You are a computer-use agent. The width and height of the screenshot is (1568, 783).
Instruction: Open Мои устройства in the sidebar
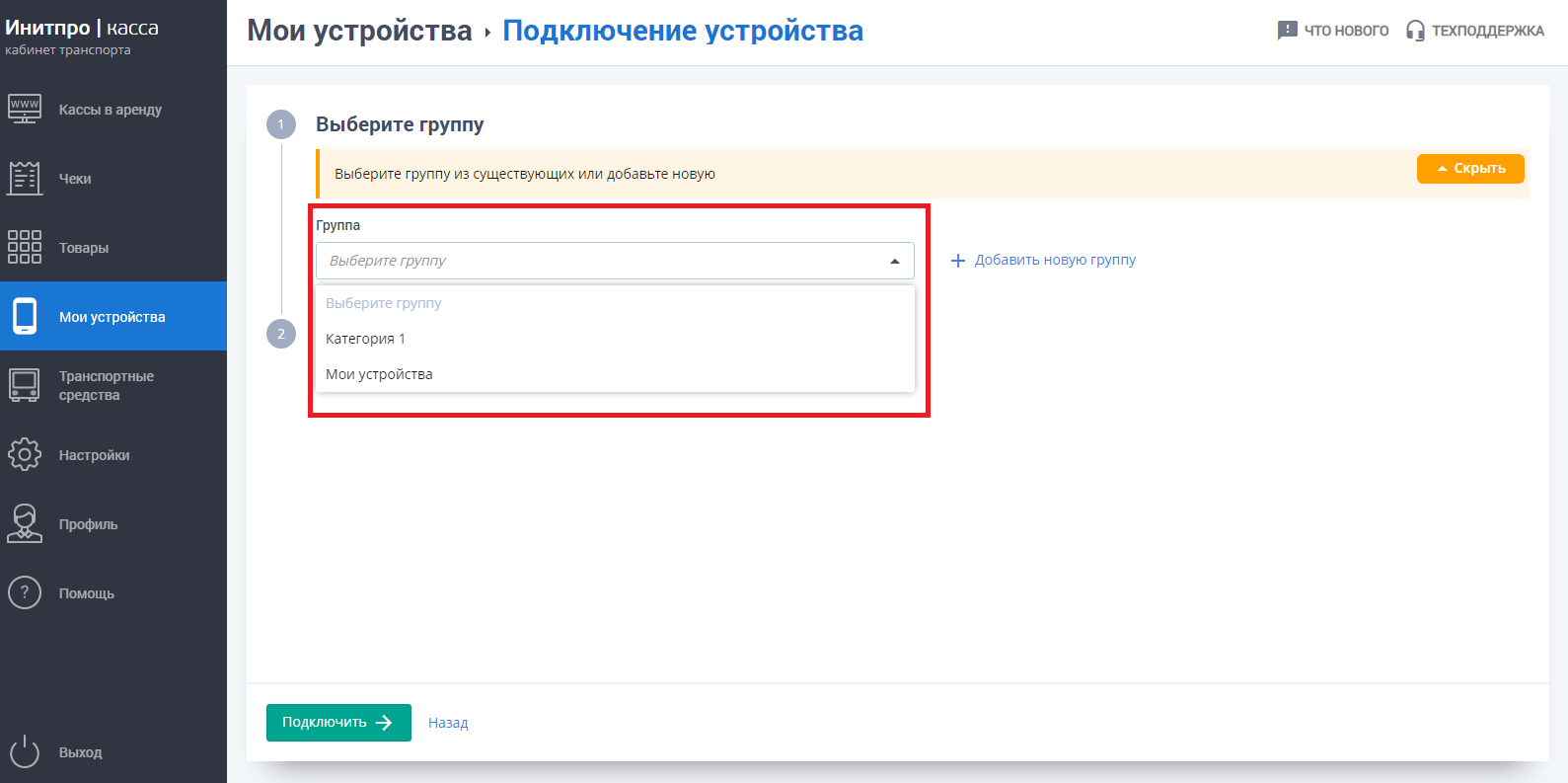click(112, 317)
